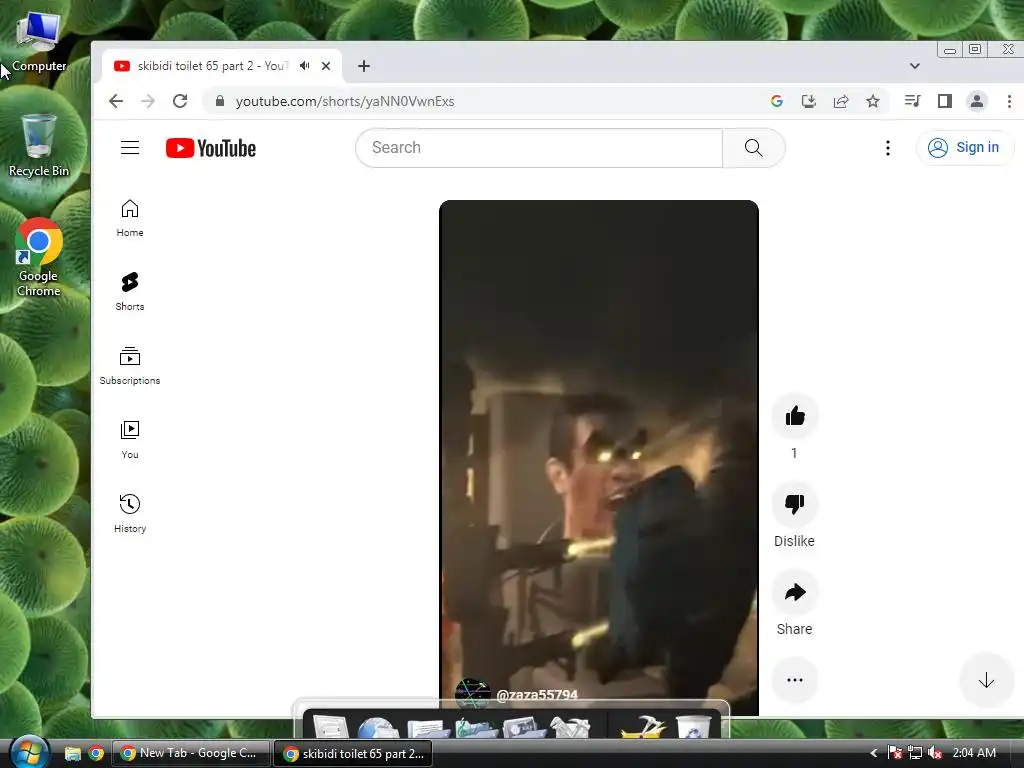Toggle Chrome side panel
1024x768 pixels.
click(944, 101)
